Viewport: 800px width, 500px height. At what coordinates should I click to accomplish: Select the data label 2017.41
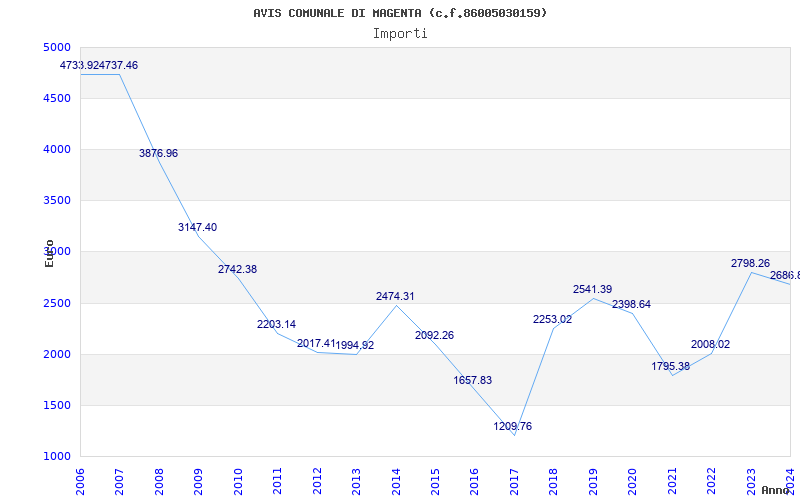coord(316,343)
